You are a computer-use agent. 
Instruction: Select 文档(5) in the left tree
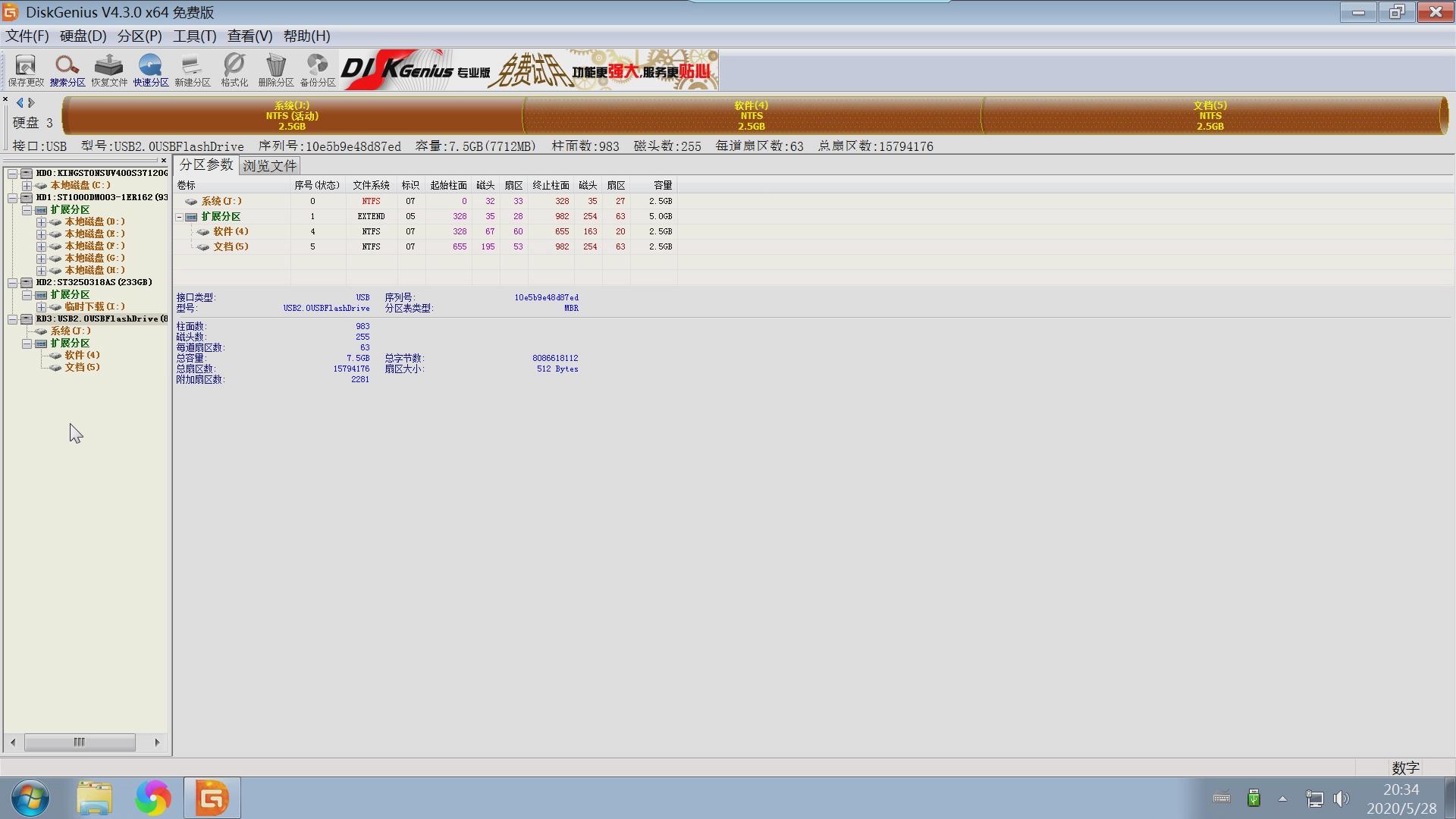tap(82, 367)
